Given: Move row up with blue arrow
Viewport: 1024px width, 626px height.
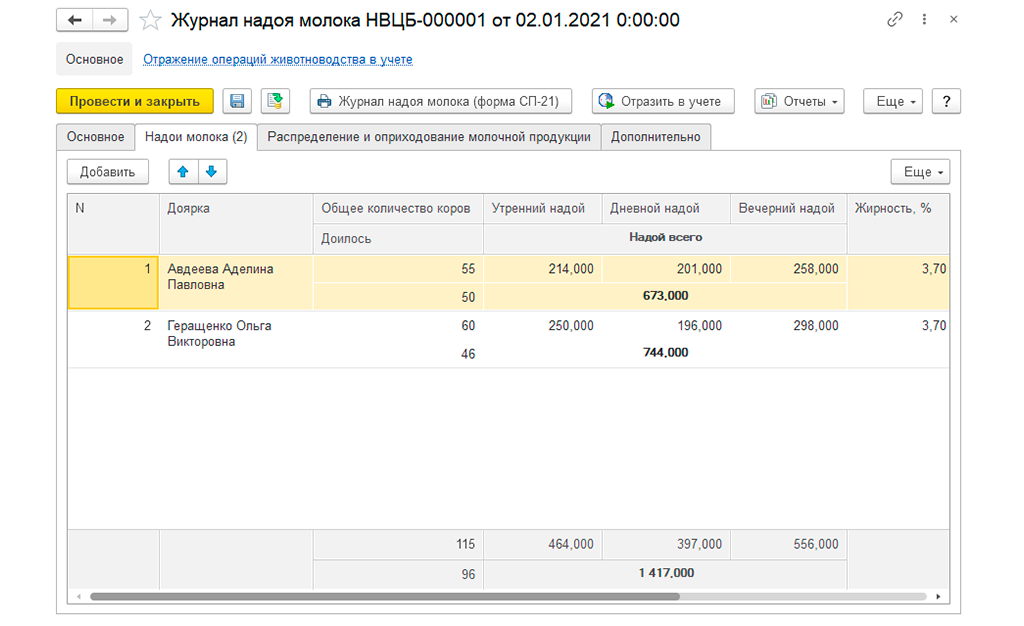Looking at the screenshot, I should 183,172.
